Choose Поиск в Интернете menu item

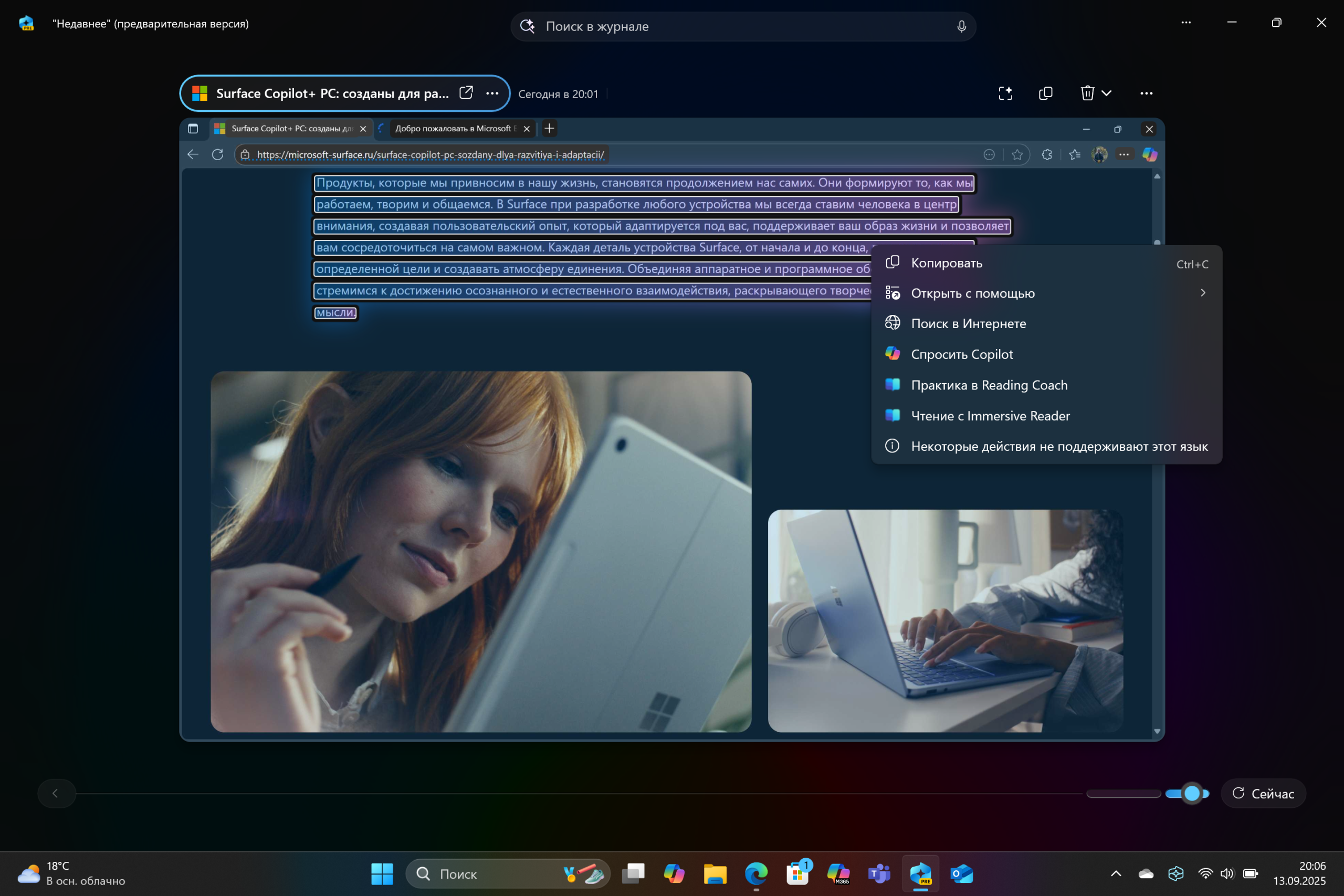[1046, 323]
